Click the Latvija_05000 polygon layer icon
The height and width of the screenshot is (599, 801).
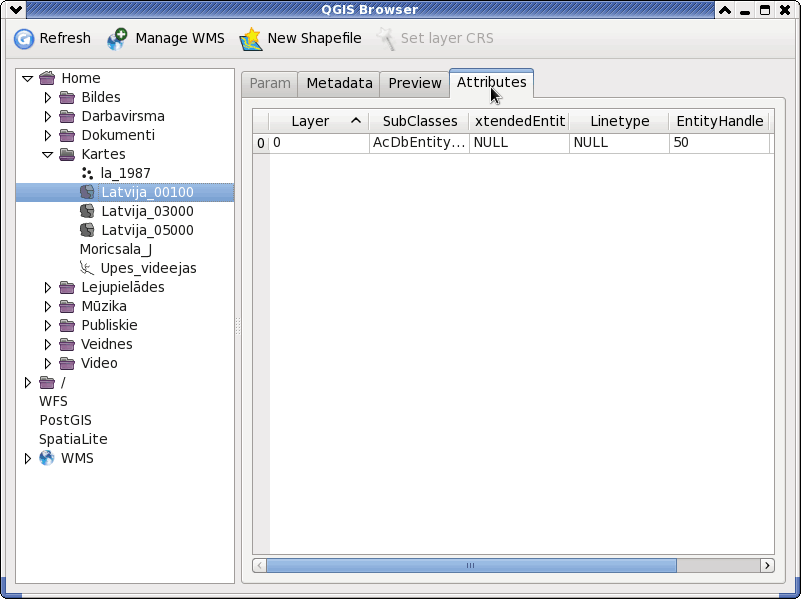point(87,230)
